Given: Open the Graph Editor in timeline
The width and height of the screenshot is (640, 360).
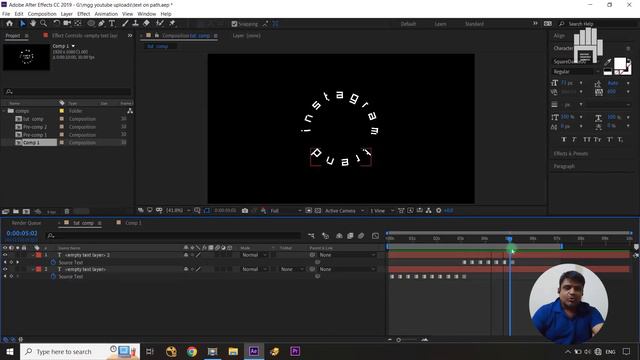Looking at the screenshot, I should point(376,236).
